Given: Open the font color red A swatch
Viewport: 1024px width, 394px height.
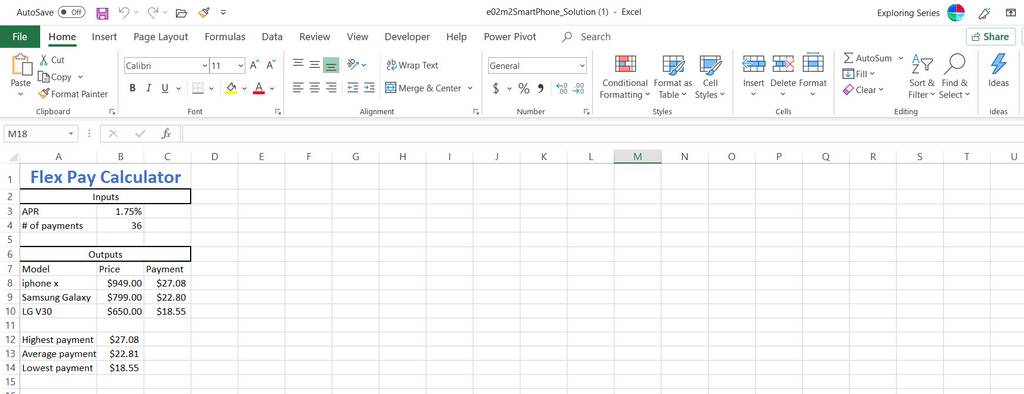Looking at the screenshot, I should tap(259, 88).
